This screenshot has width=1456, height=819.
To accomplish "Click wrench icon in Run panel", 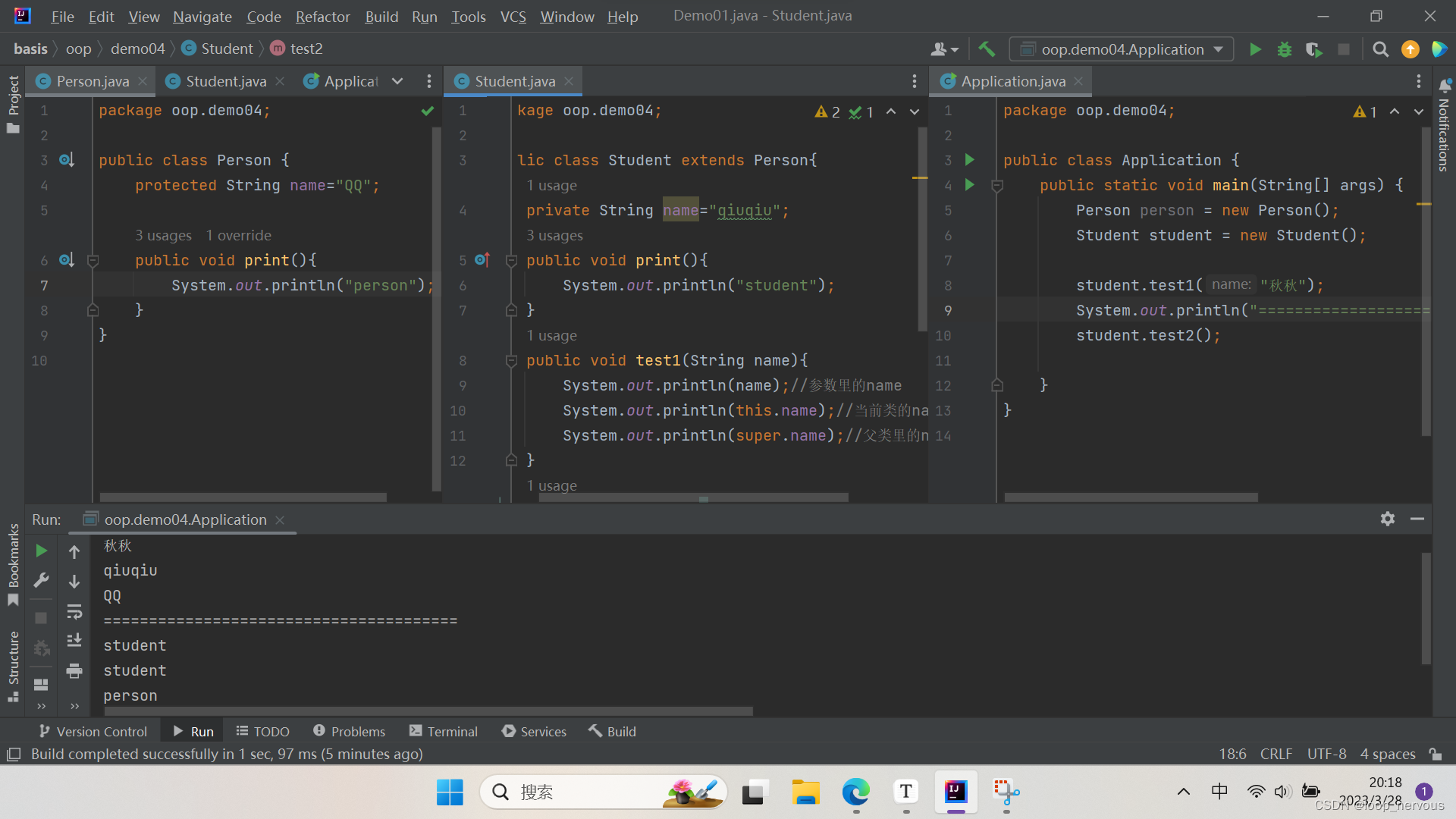I will [42, 580].
